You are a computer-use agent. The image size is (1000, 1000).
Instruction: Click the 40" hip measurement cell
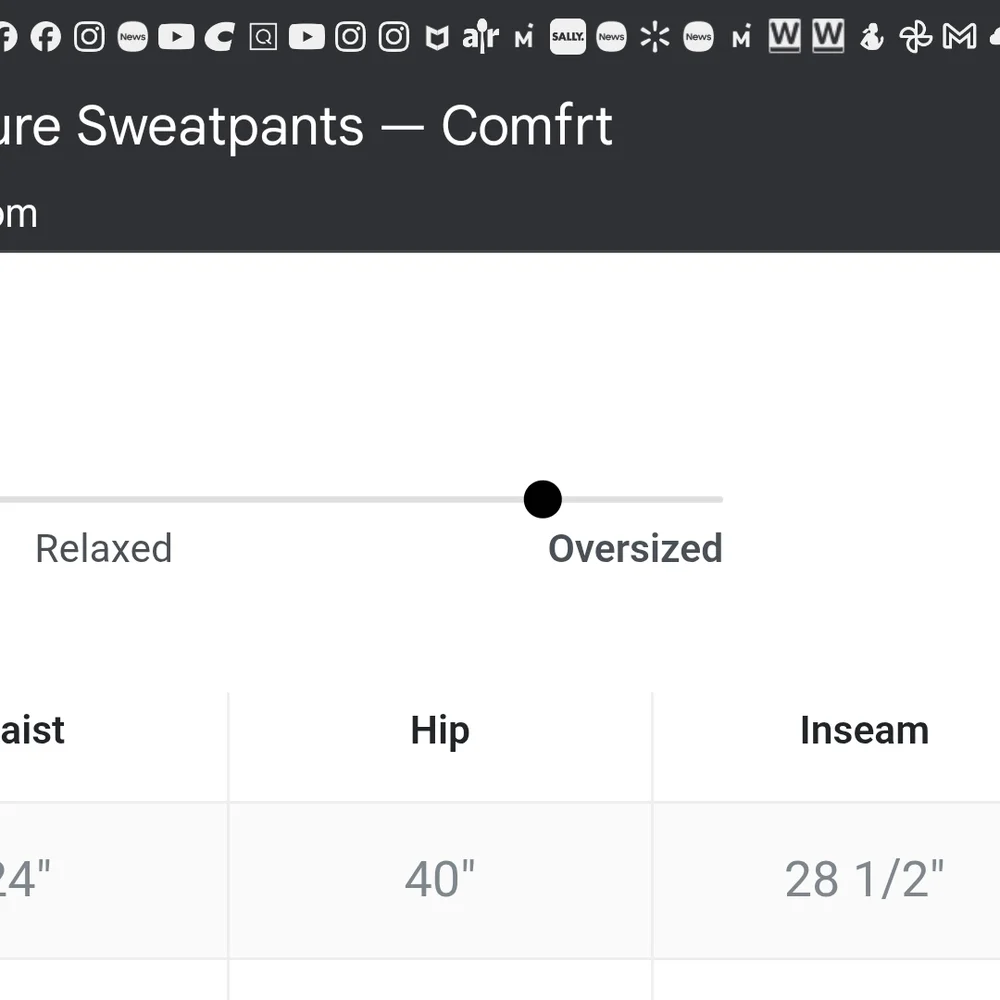point(440,880)
